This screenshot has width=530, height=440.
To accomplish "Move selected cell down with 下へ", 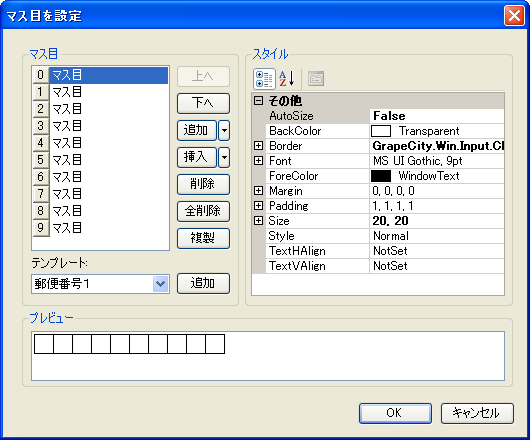I will pyautogui.click(x=203, y=103).
